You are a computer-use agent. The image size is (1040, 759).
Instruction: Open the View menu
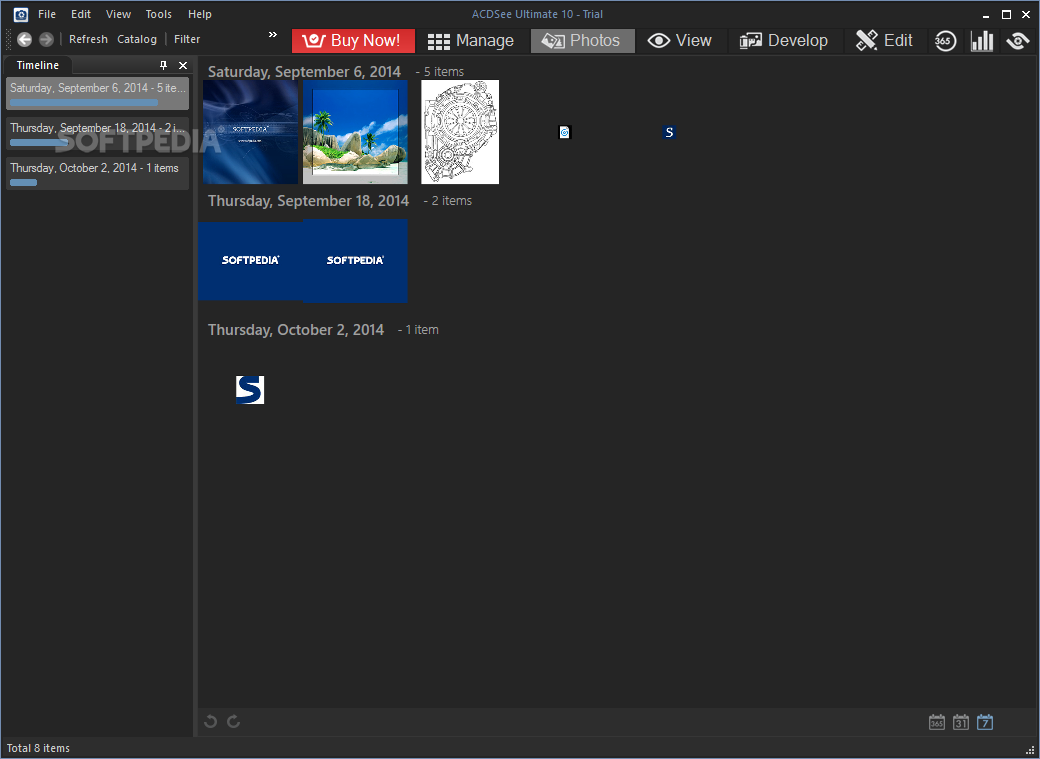click(x=118, y=14)
